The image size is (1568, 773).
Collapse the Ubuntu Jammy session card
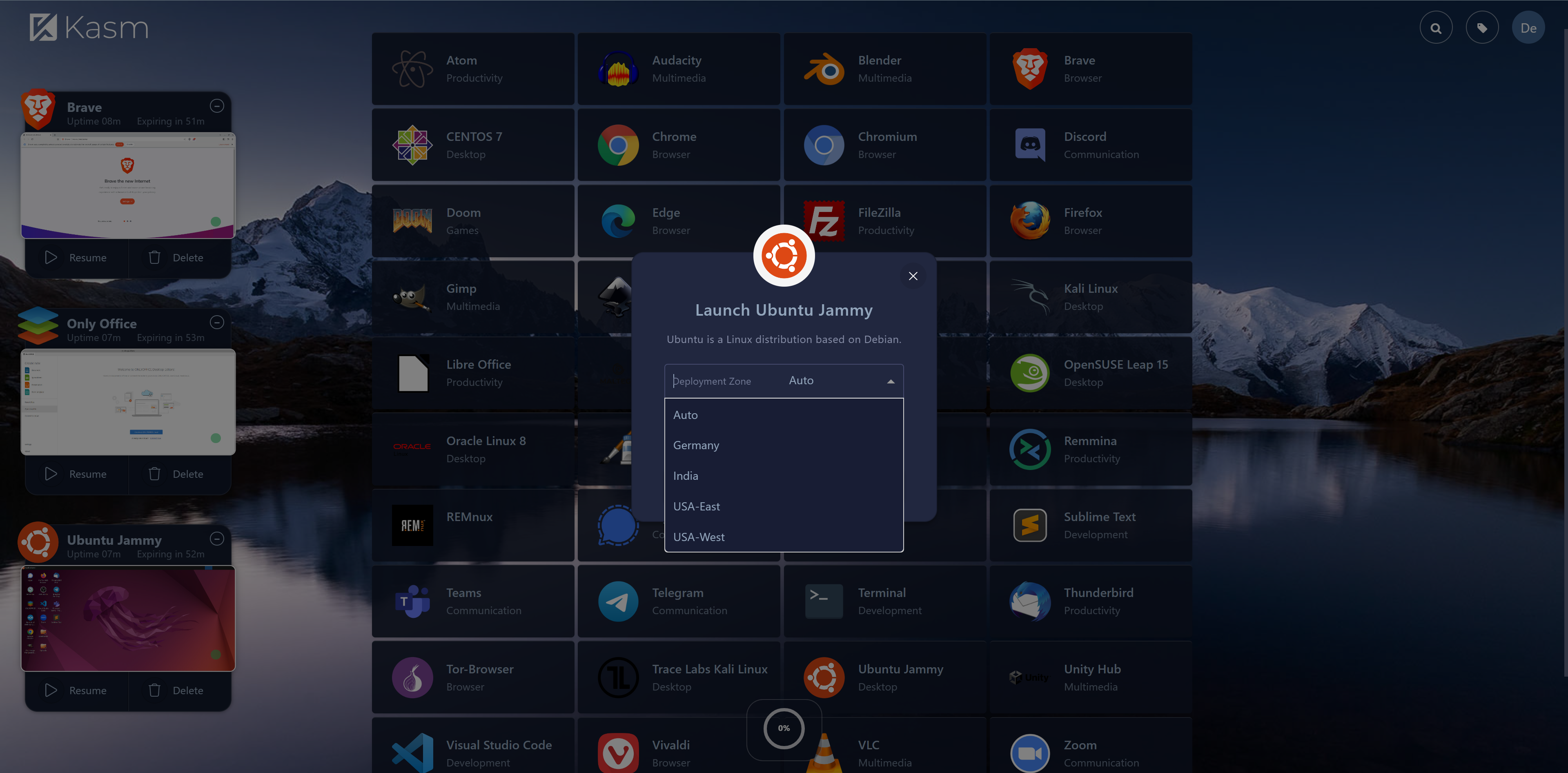[x=217, y=539]
